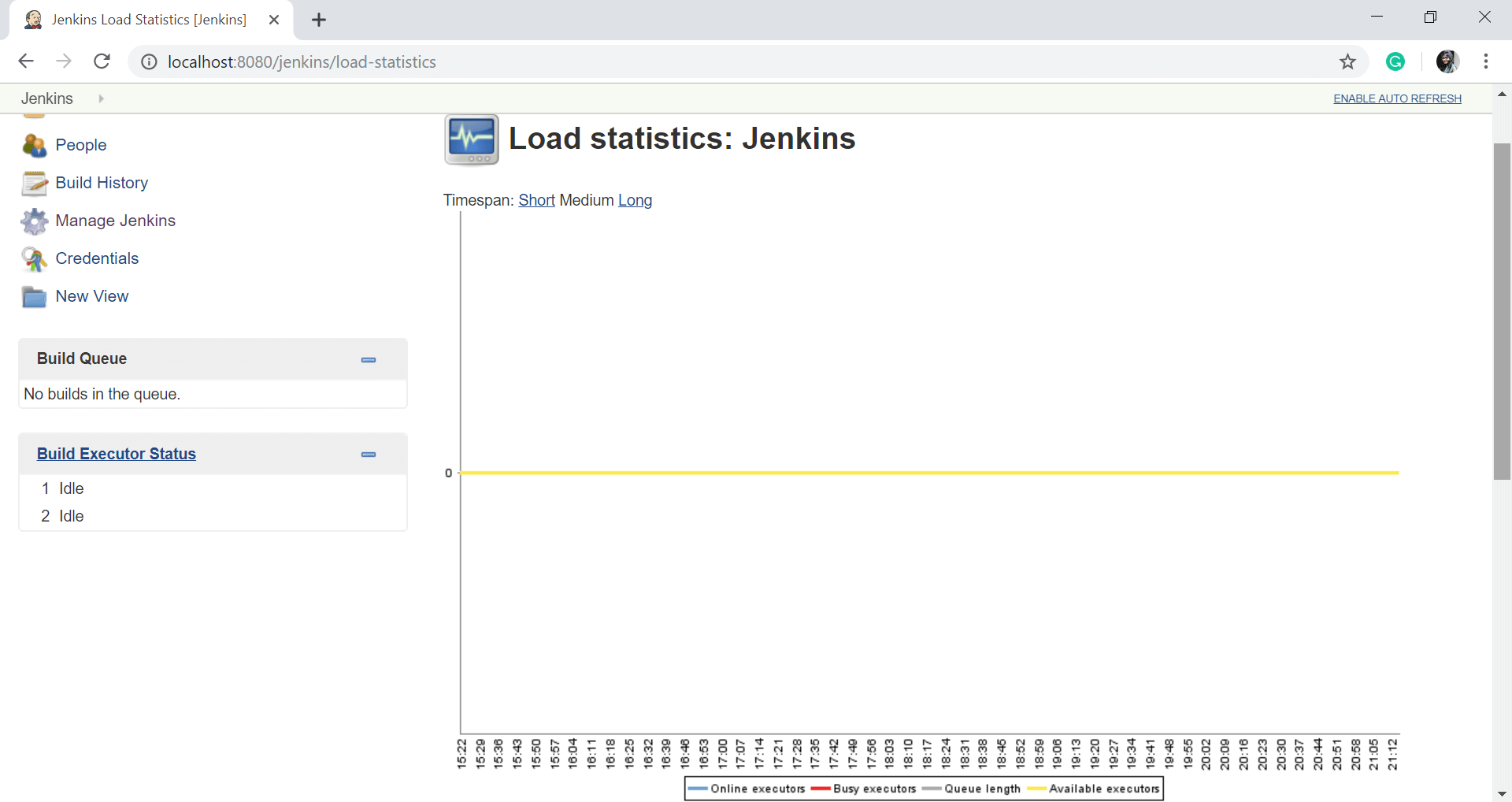Open the Grammarly extension icon
The image size is (1512, 802).
click(1395, 61)
